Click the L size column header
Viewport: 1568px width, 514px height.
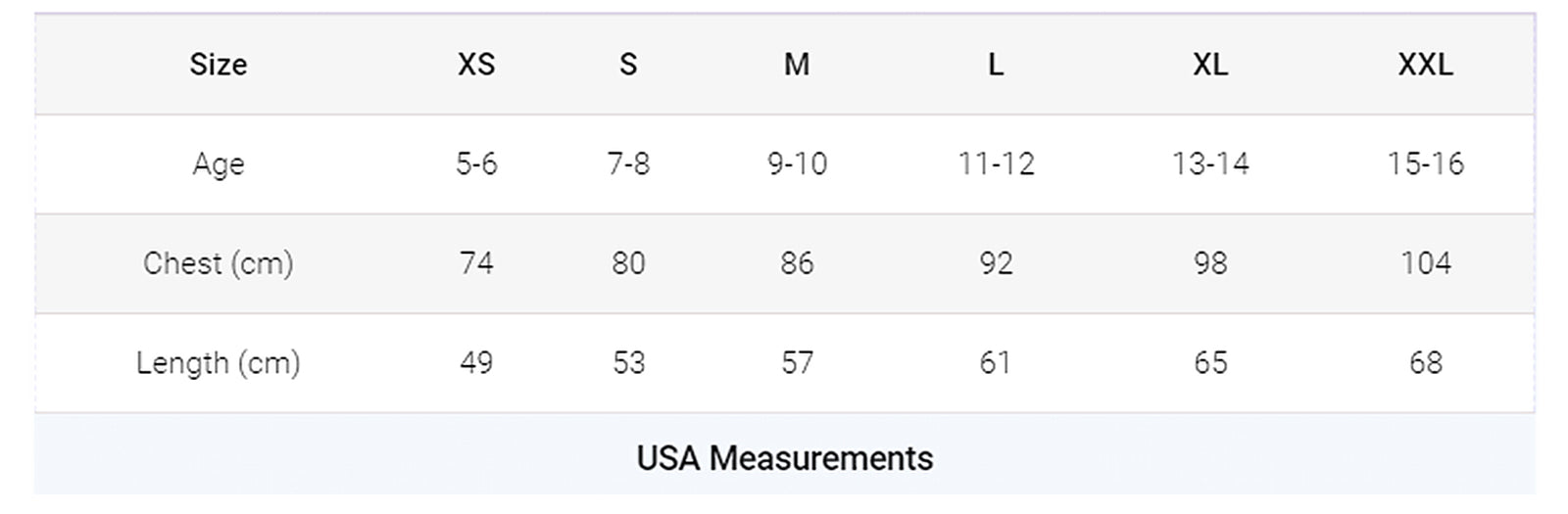point(995,65)
